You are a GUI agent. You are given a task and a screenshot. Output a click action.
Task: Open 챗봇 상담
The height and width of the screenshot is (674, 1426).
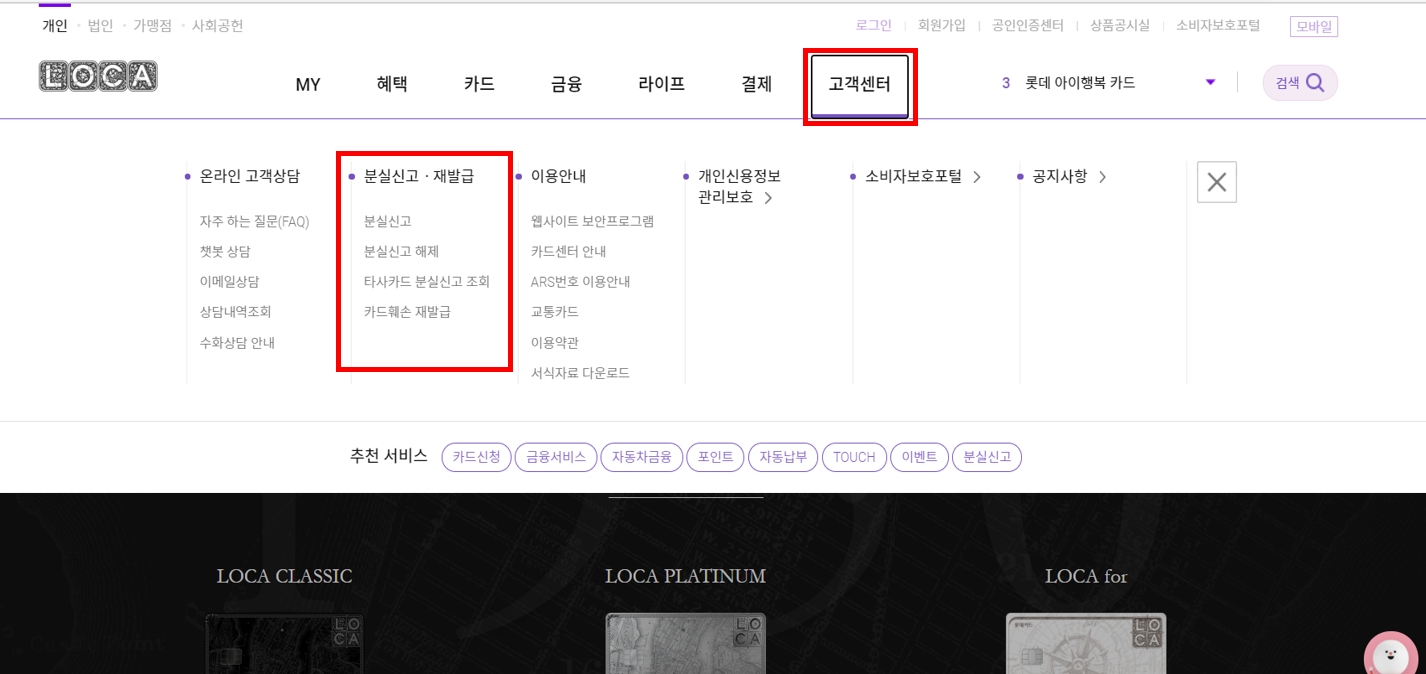coord(225,252)
